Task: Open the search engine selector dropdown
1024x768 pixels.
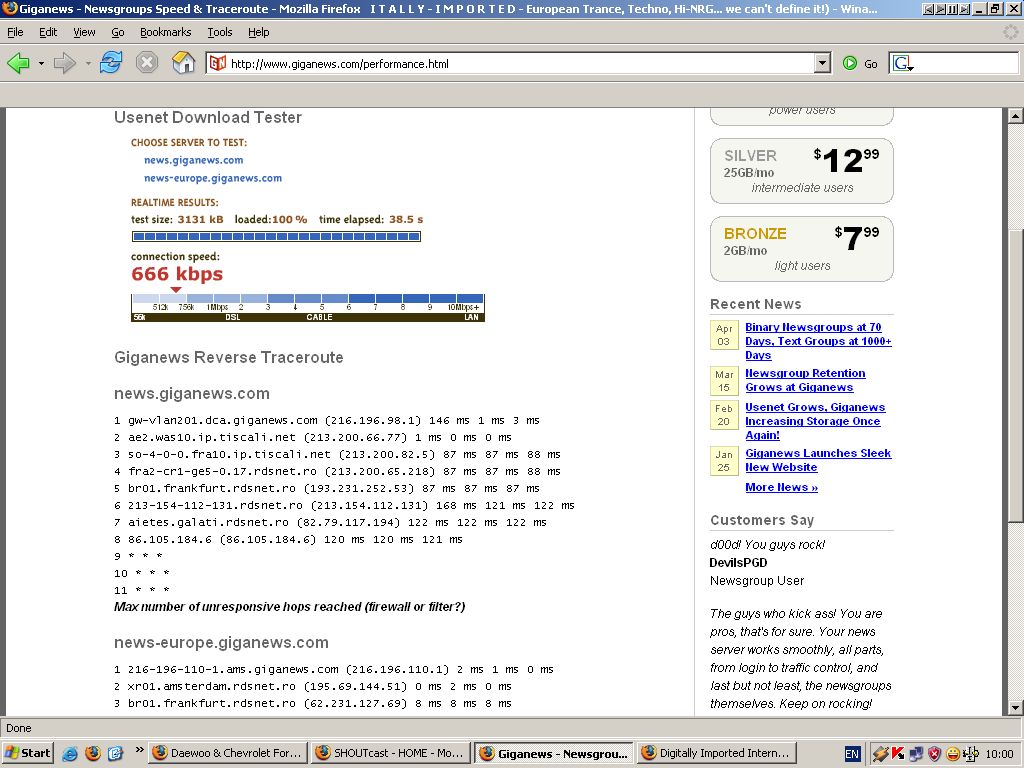Action: click(903, 64)
